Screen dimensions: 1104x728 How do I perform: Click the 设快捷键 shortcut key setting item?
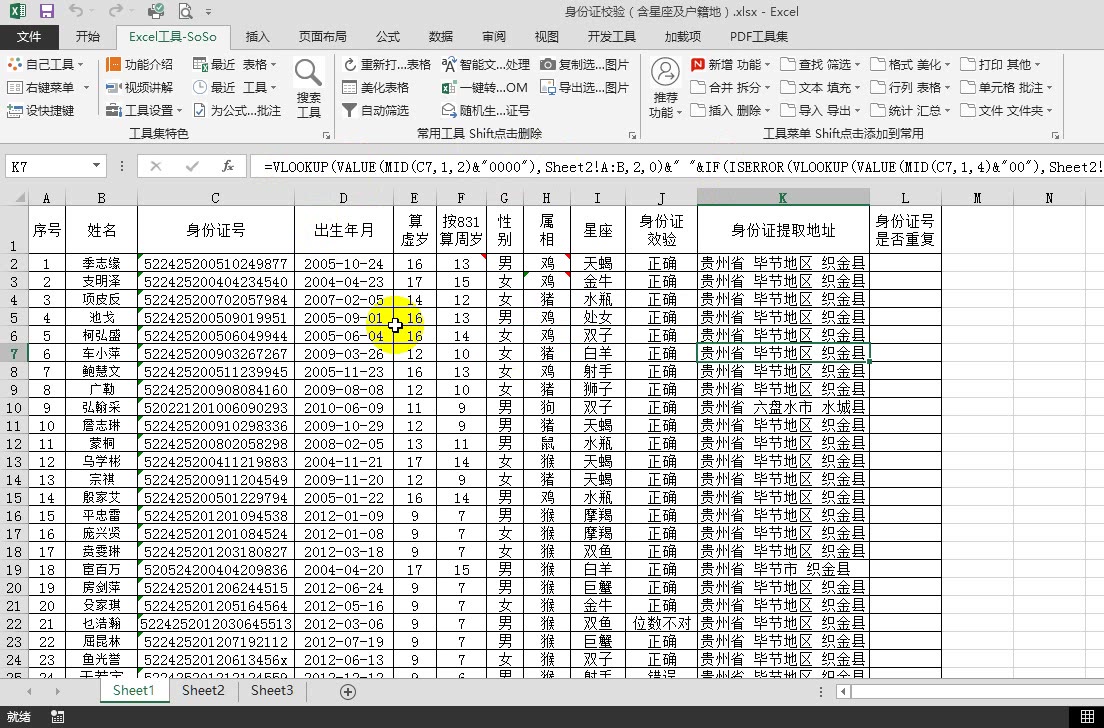tap(40, 108)
